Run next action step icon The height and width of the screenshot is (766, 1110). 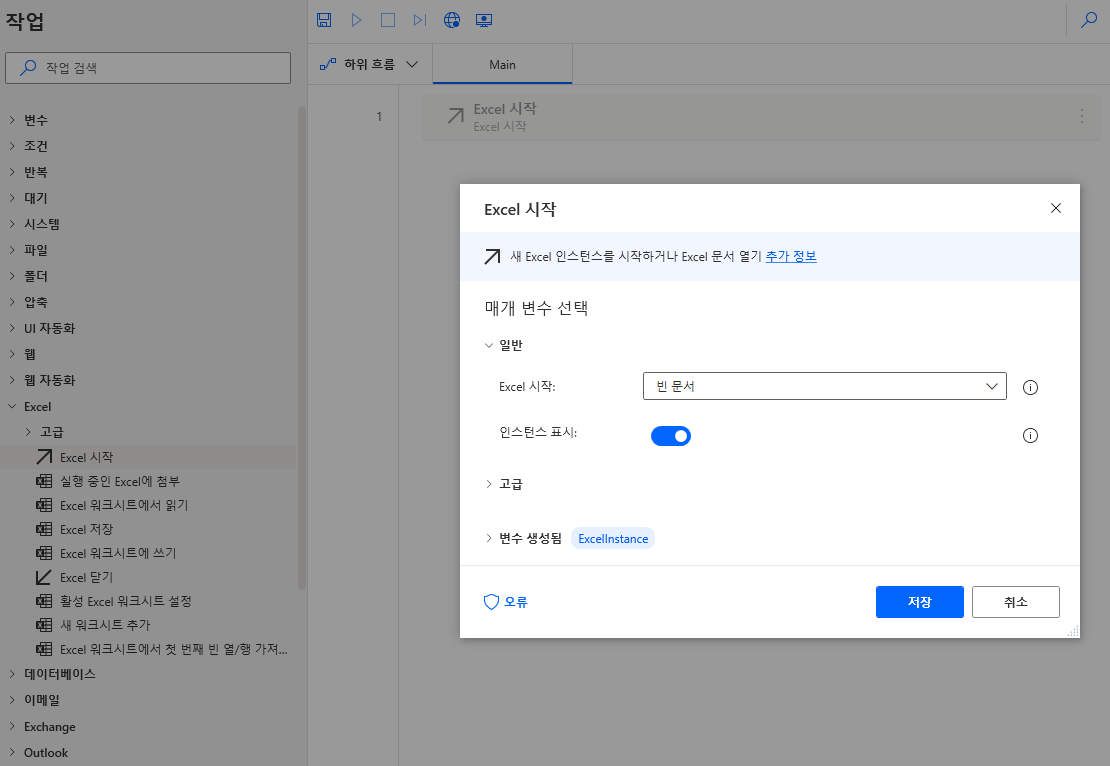tap(420, 20)
